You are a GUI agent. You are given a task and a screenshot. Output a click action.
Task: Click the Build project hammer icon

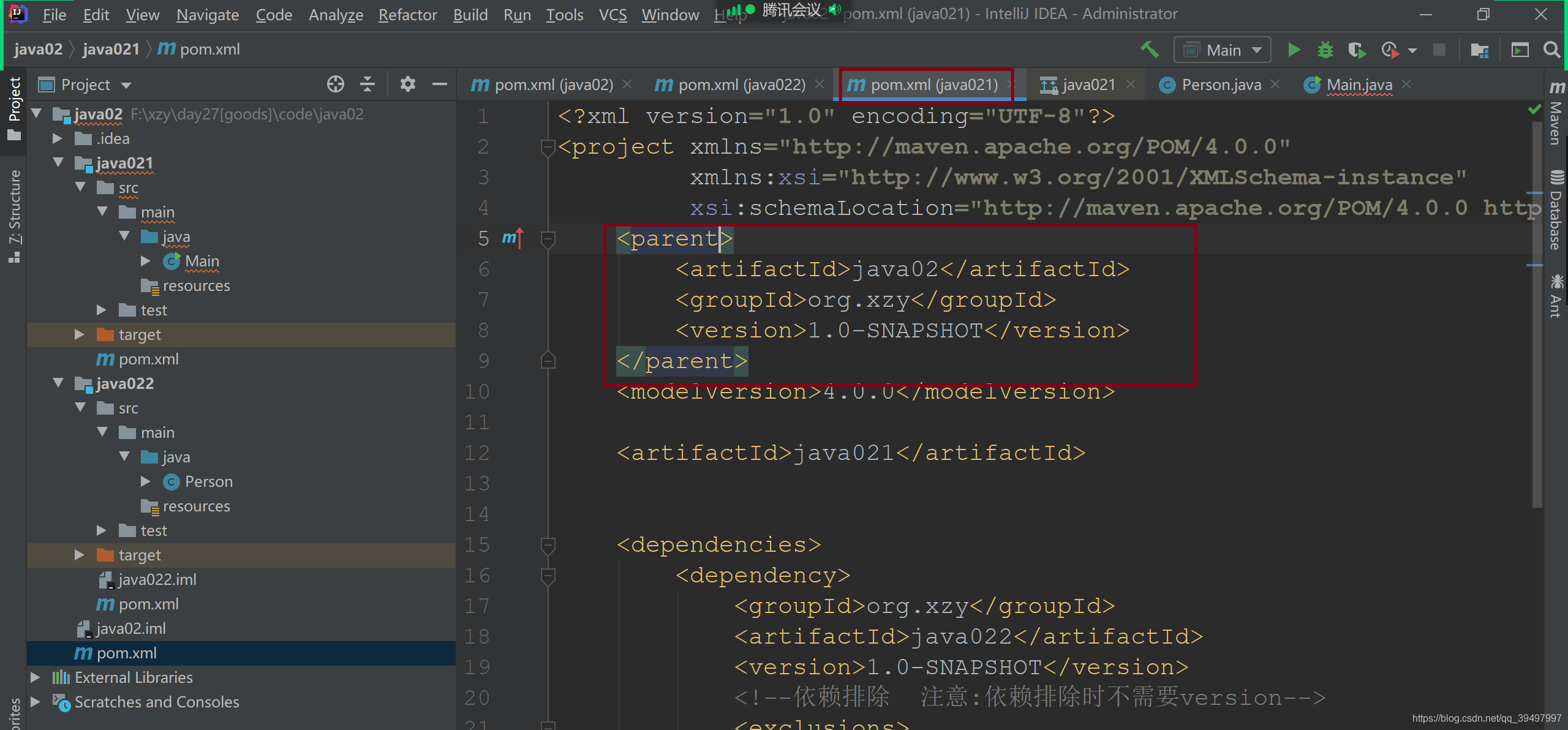(1149, 50)
